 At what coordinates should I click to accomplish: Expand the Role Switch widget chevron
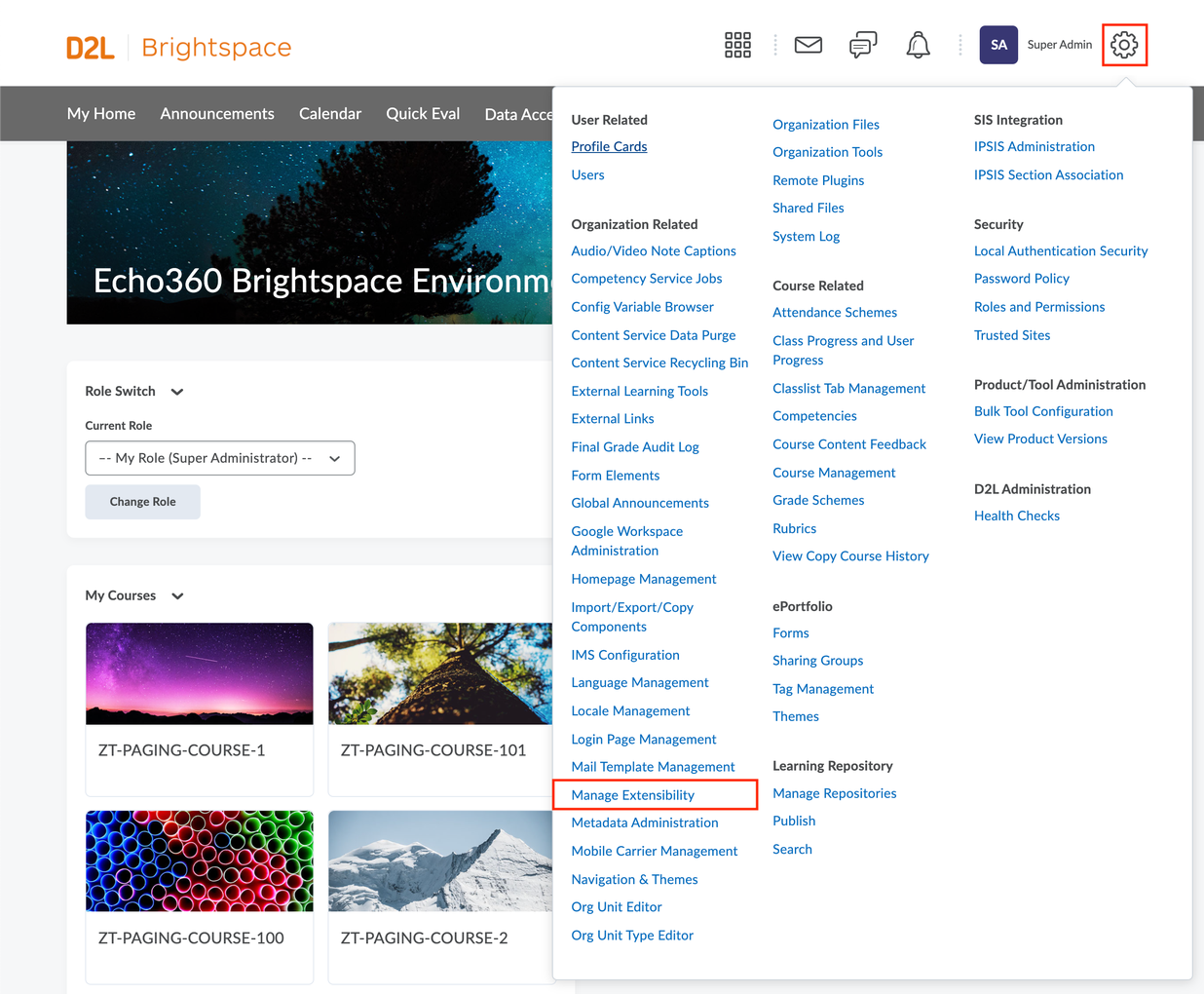point(177,392)
